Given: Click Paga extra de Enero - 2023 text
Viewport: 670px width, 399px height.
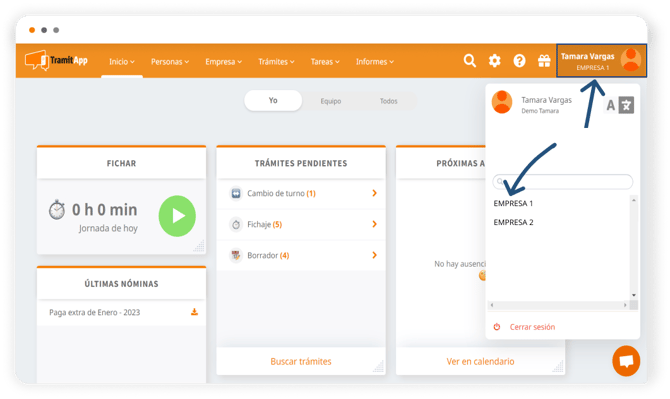Looking at the screenshot, I should [x=94, y=312].
